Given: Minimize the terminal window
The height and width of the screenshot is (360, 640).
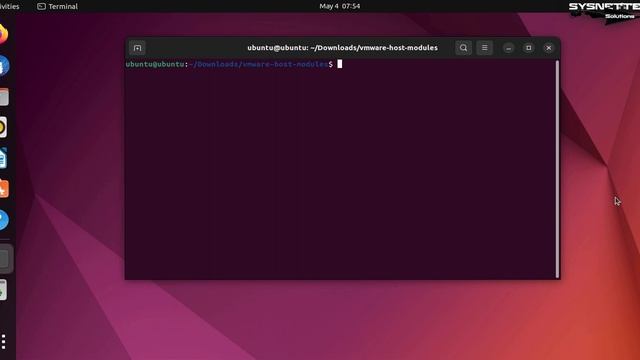Looking at the screenshot, I should (x=508, y=48).
